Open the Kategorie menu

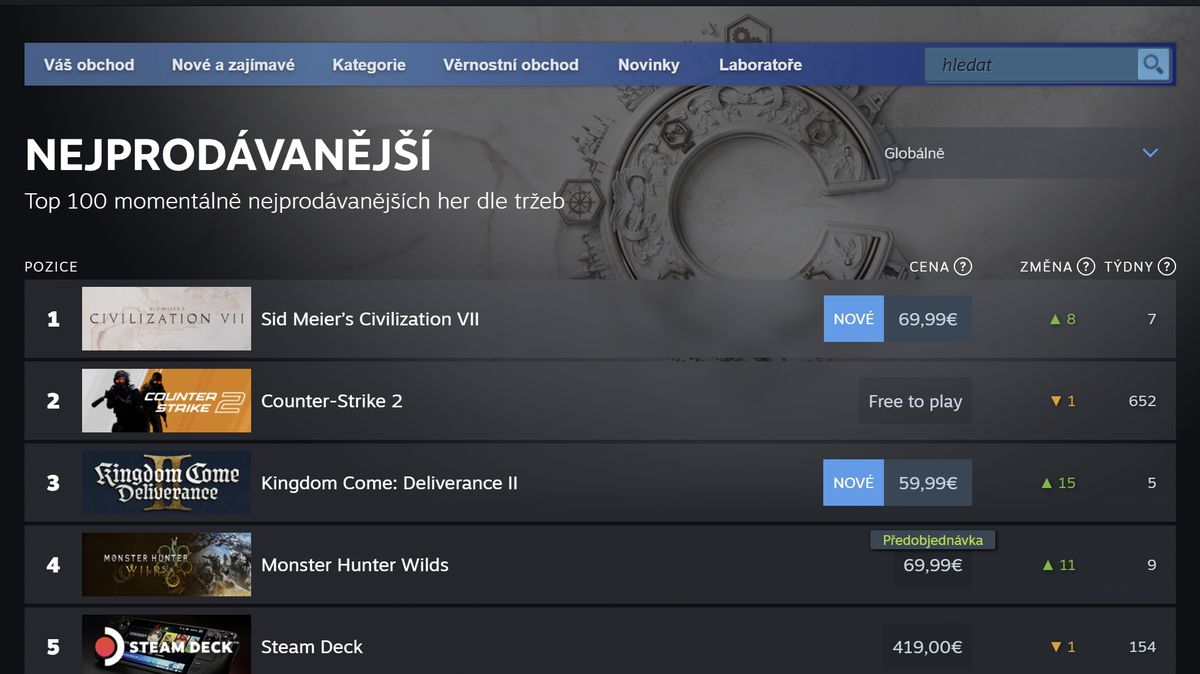(x=369, y=64)
